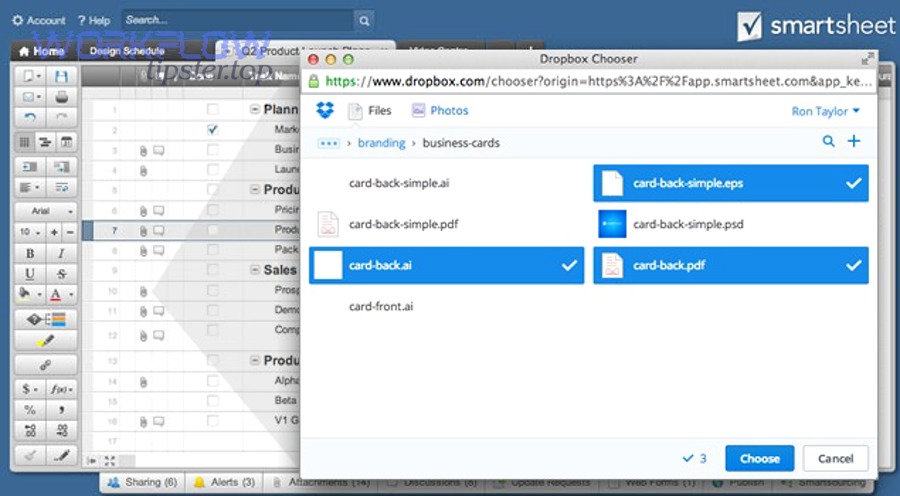
Task: Collapse the Sales section in row 9
Action: point(255,270)
